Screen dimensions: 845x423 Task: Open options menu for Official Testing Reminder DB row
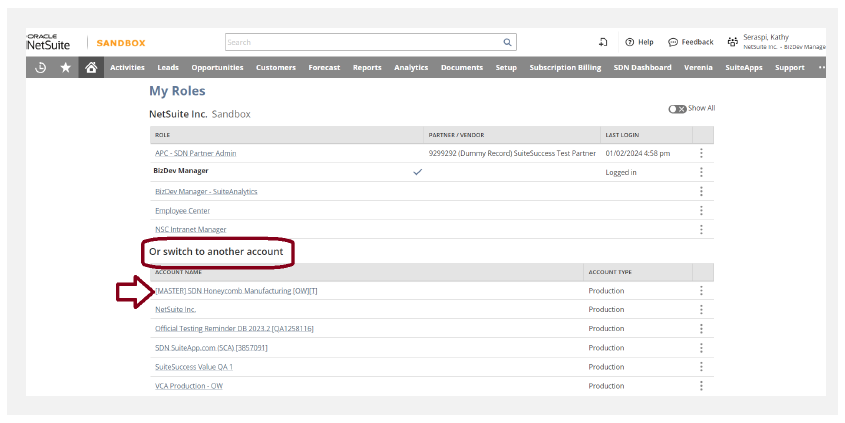[x=701, y=328]
